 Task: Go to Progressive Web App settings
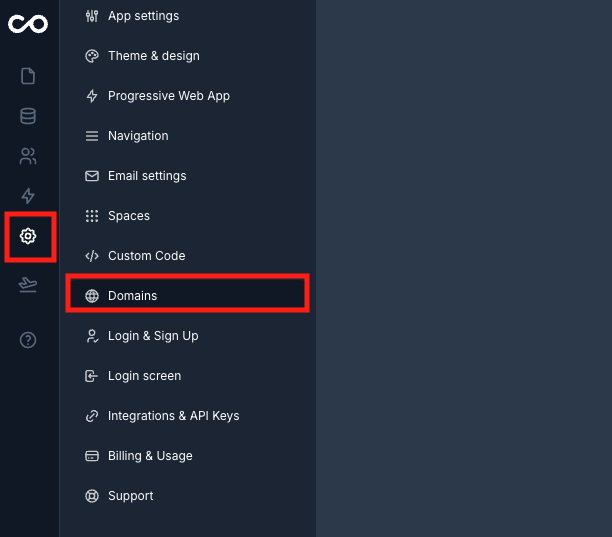pyautogui.click(x=168, y=96)
